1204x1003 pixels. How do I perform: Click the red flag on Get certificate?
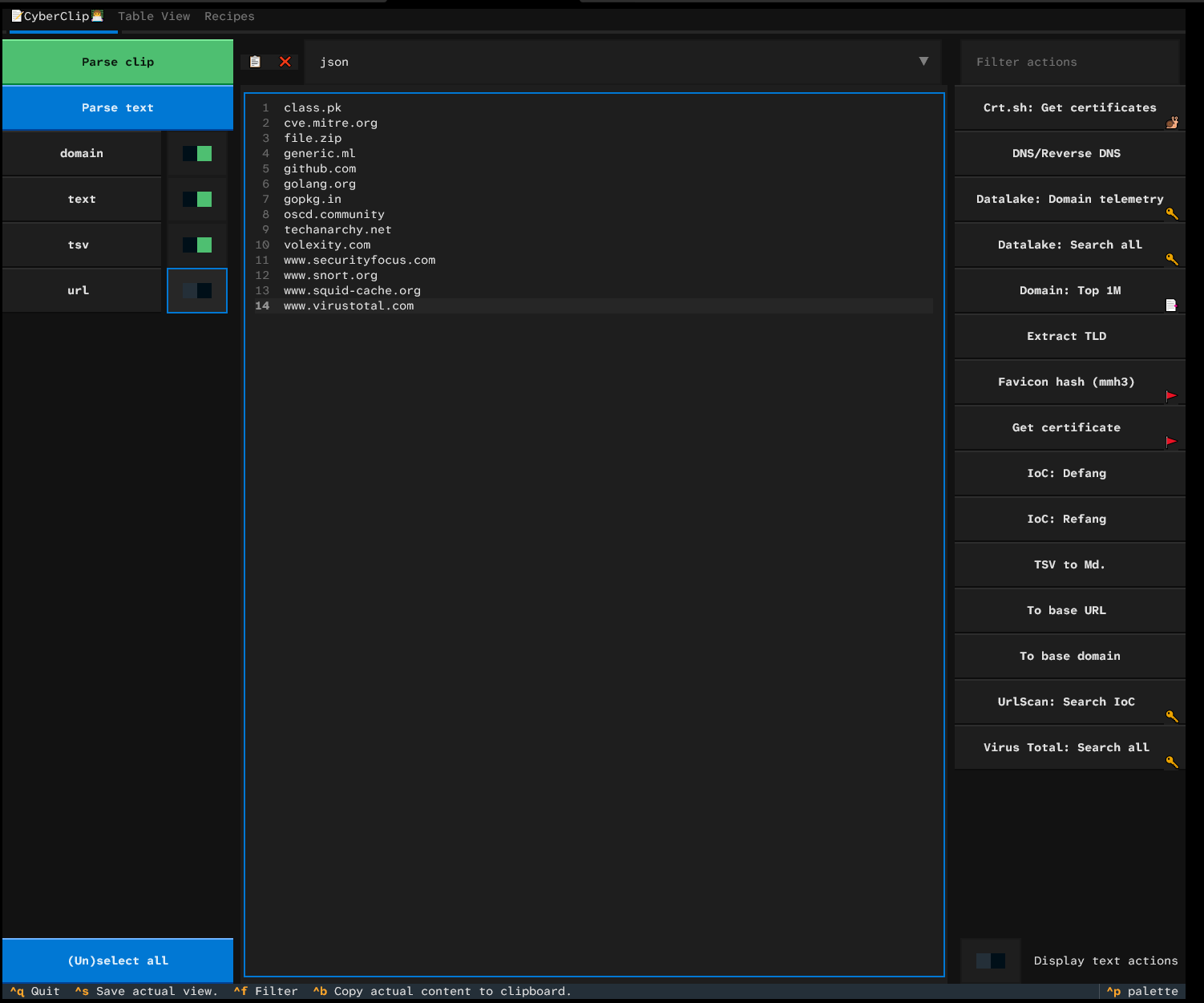pyautogui.click(x=1171, y=442)
